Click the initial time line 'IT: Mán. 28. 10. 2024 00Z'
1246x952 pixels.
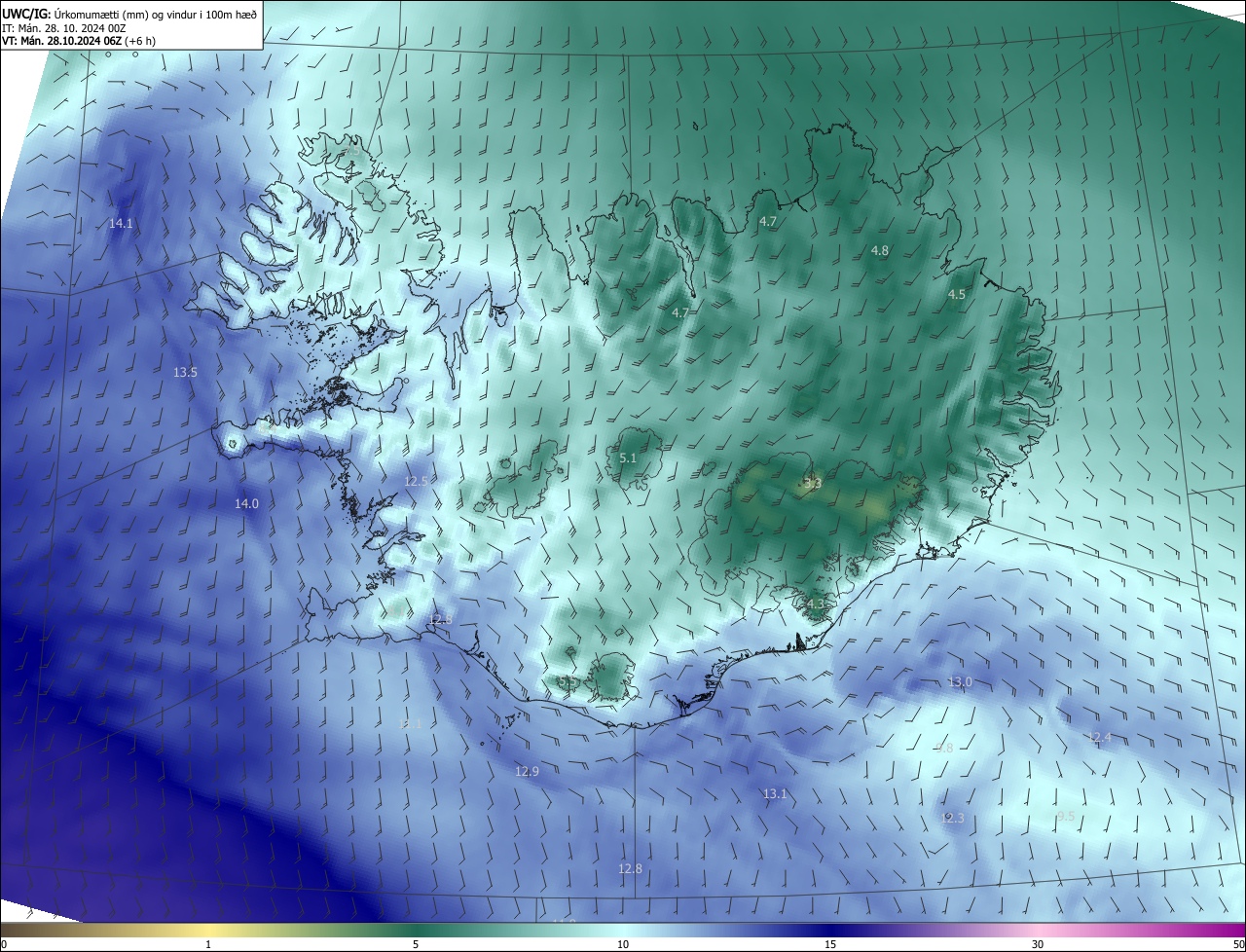click(x=64, y=28)
